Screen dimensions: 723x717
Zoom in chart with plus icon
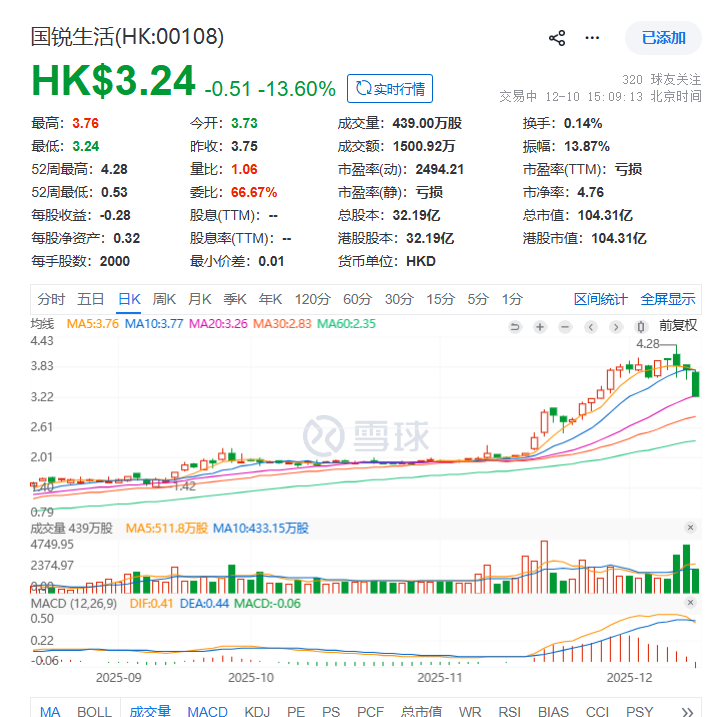tap(540, 326)
